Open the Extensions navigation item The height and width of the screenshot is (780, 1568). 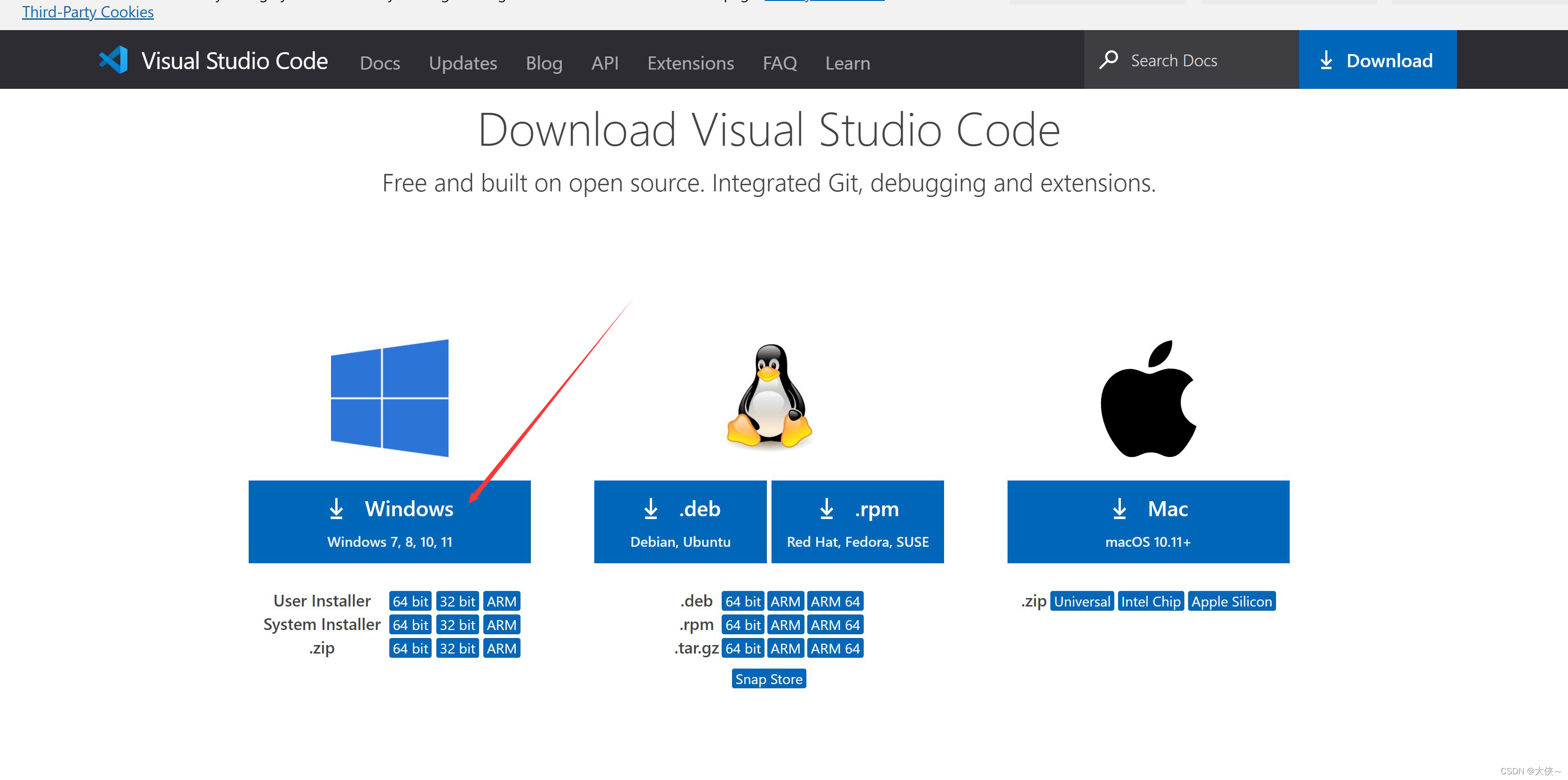[690, 63]
